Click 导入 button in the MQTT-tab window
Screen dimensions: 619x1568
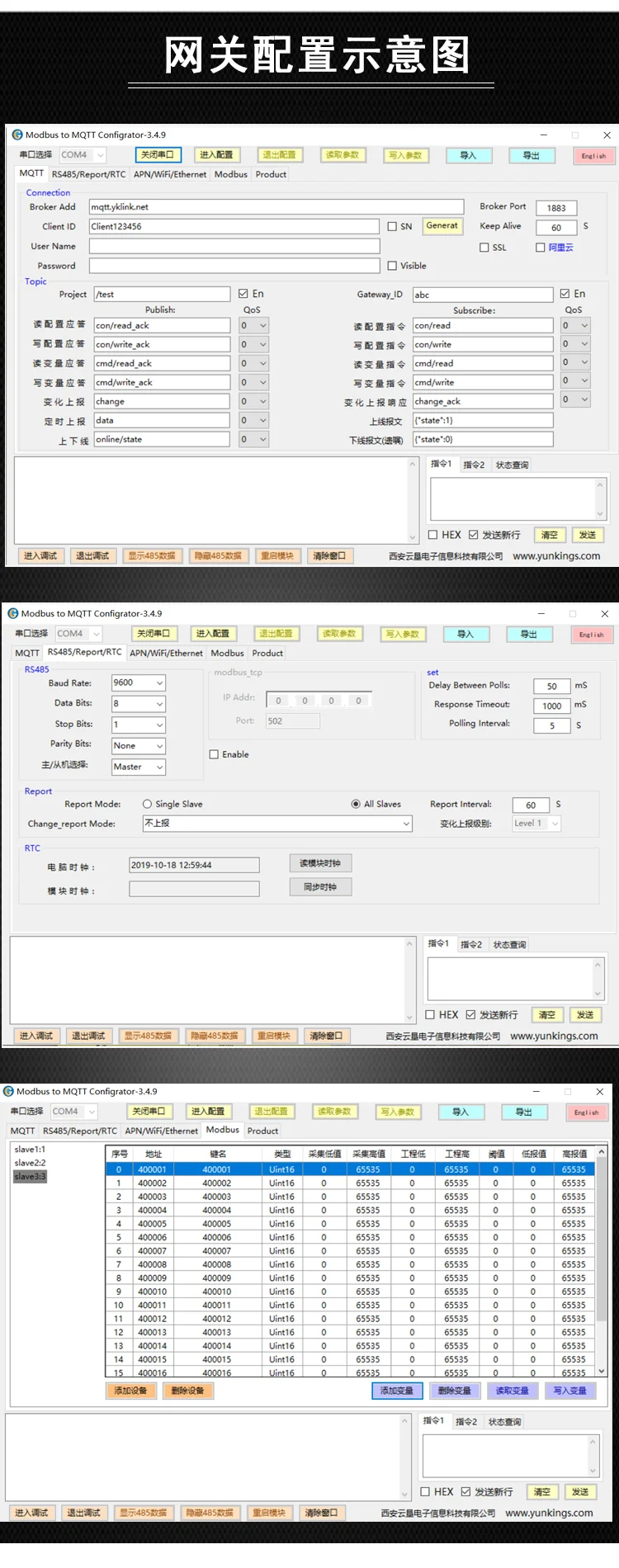(468, 155)
